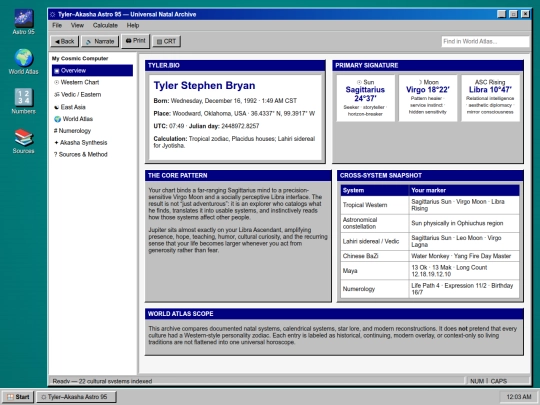Open the Calculate menu
Viewport: 540px width, 405px height.
[x=105, y=25]
